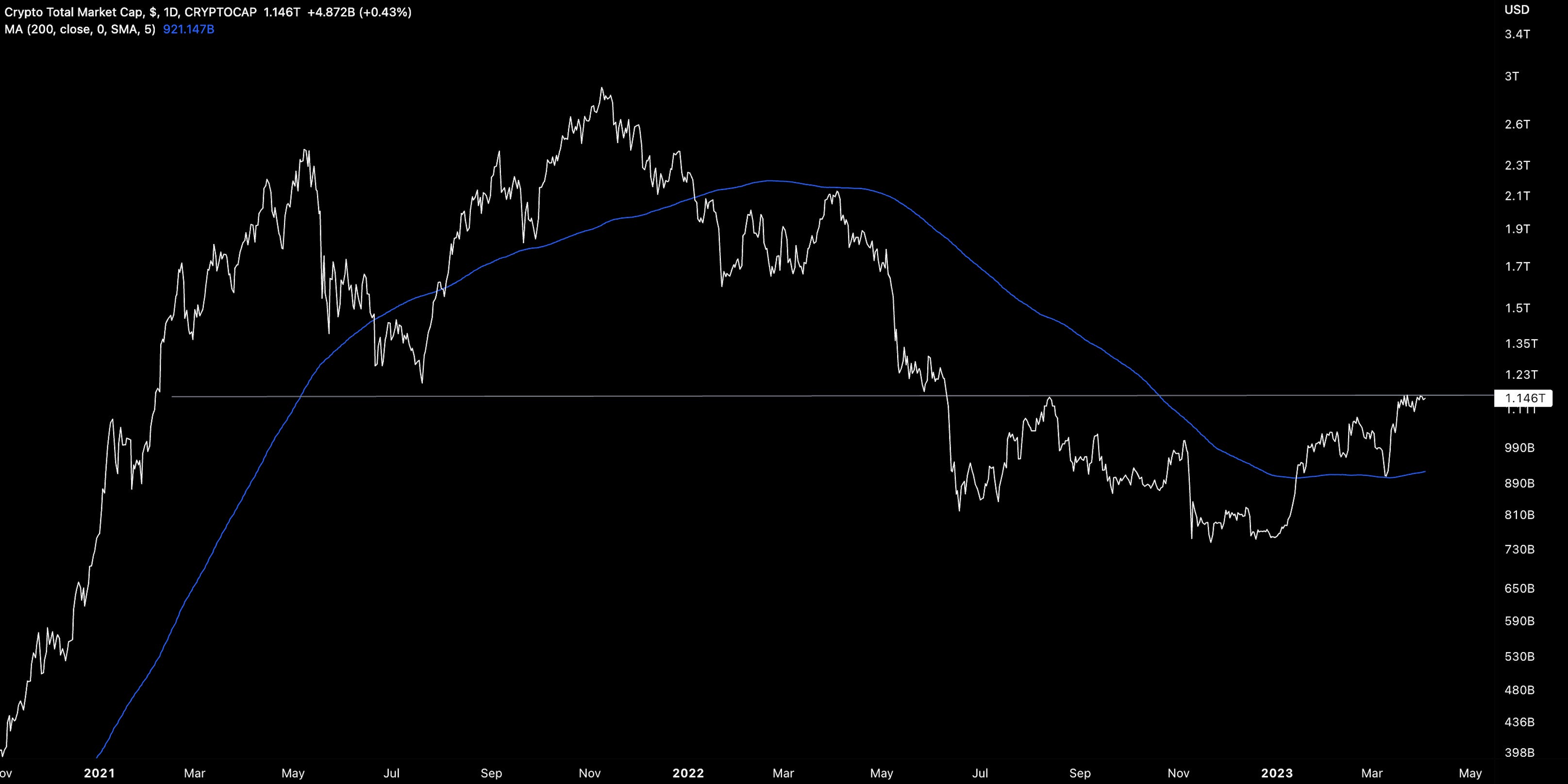Click the 1.35T price axis label
Screen dimensions: 1568x784
(x=1521, y=343)
